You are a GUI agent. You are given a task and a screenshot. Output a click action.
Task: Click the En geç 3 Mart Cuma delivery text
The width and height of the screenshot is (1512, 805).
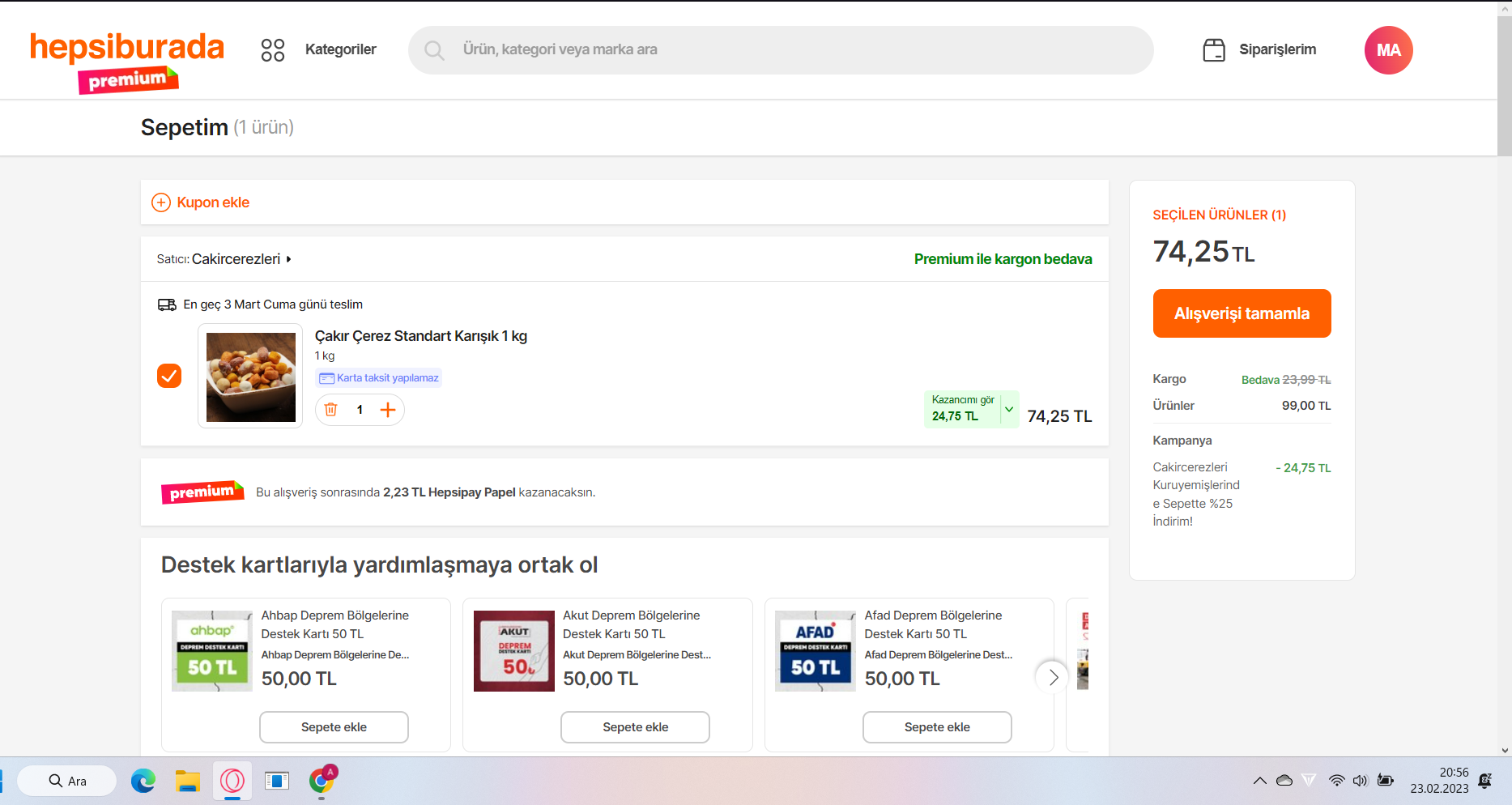coord(273,305)
